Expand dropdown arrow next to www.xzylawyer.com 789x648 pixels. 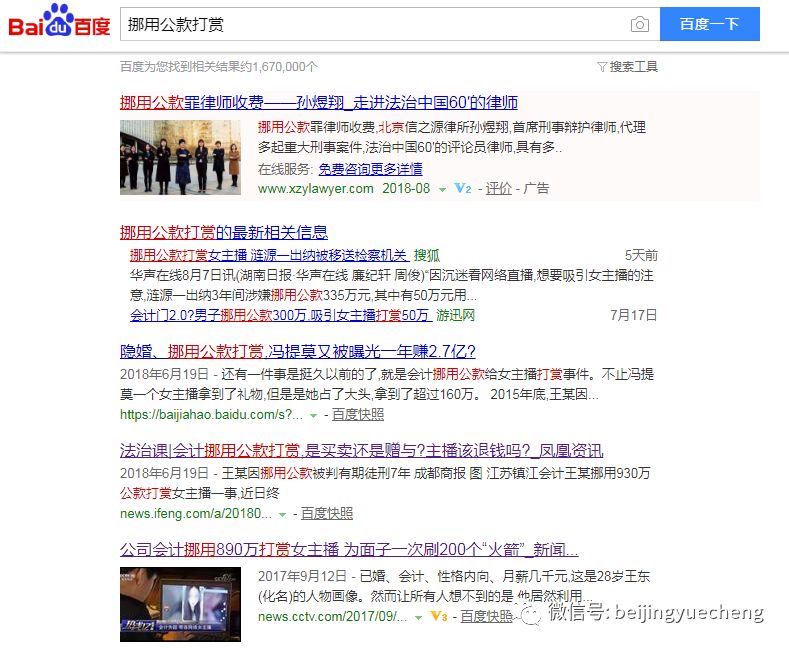[x=442, y=190]
